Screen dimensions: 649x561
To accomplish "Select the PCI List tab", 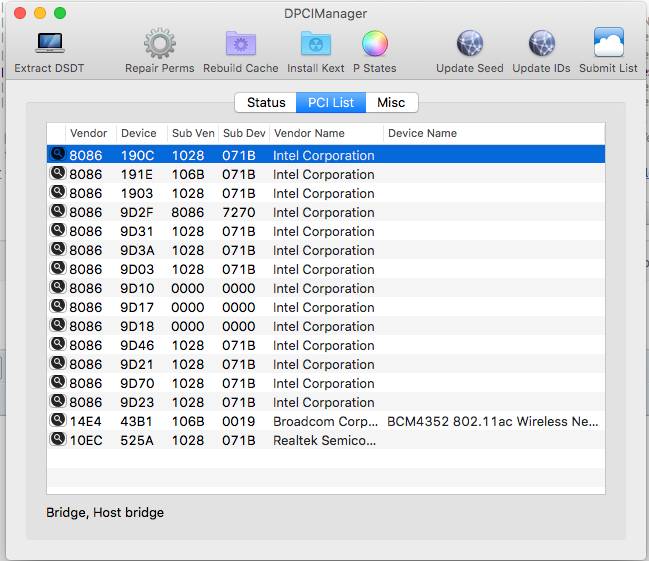I will point(330,103).
